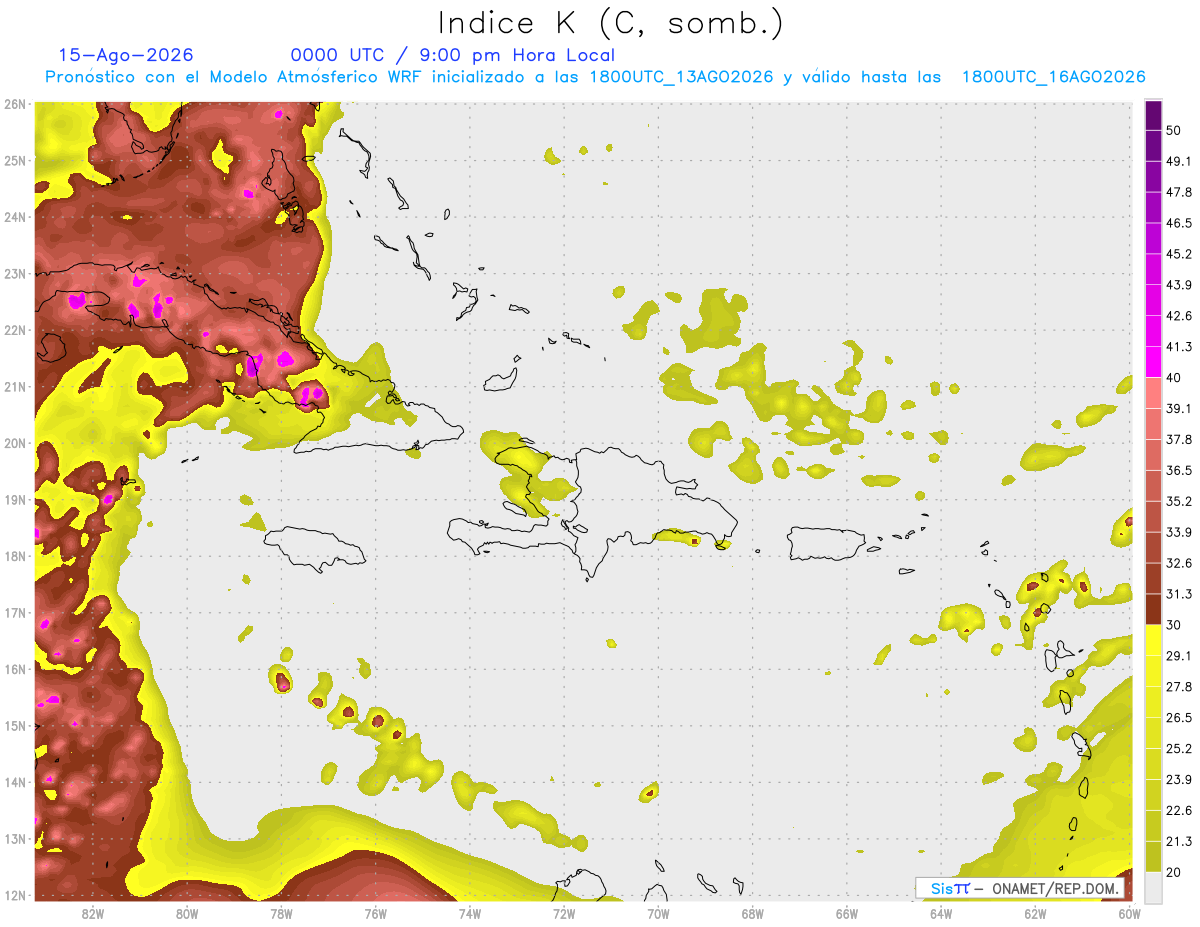1200x927 pixels.
Task: Click the 'Indice K (C, somb.)' map title
Action: [x=610, y=23]
